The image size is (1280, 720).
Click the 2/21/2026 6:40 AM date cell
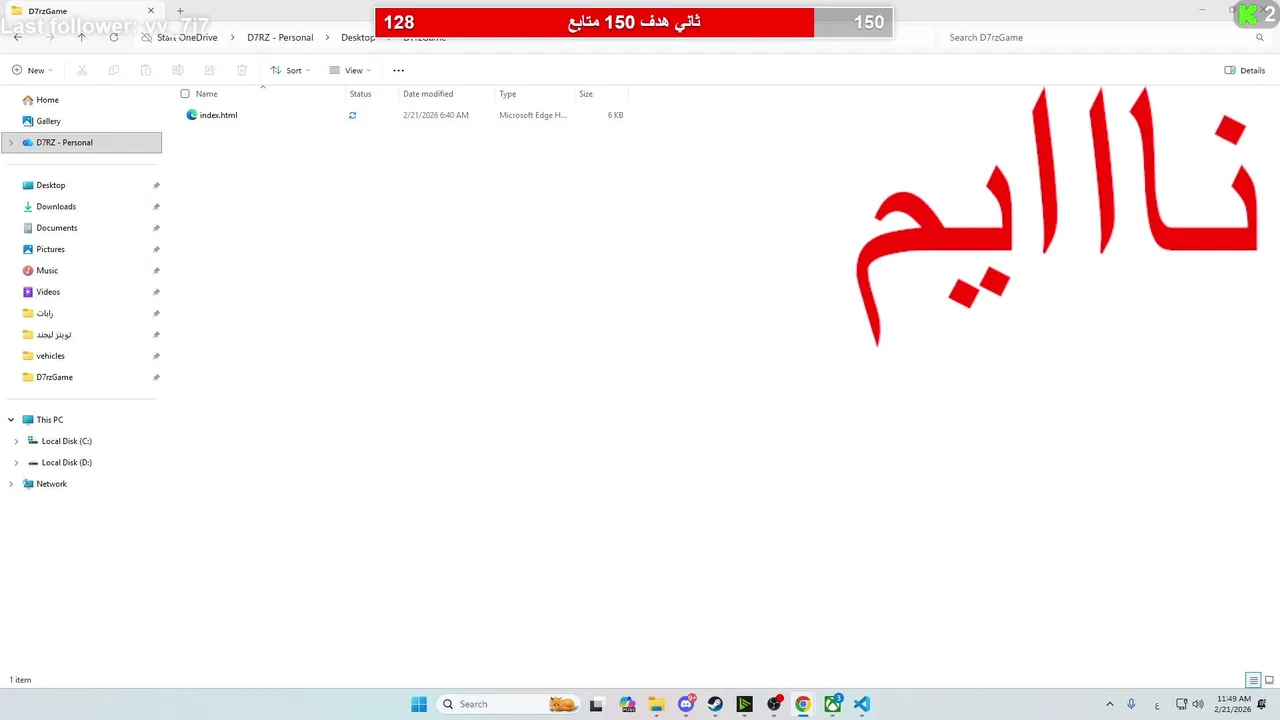point(436,115)
